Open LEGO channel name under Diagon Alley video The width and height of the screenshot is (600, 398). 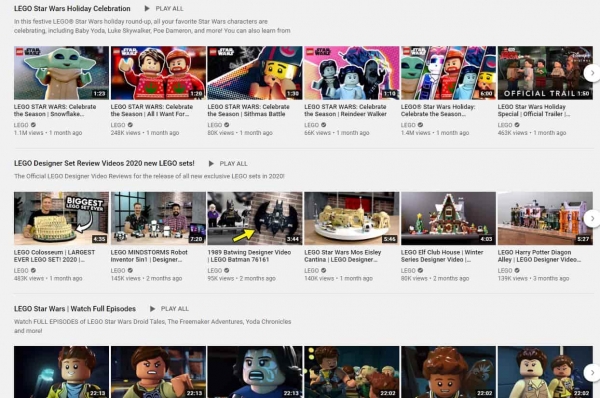[x=505, y=271]
